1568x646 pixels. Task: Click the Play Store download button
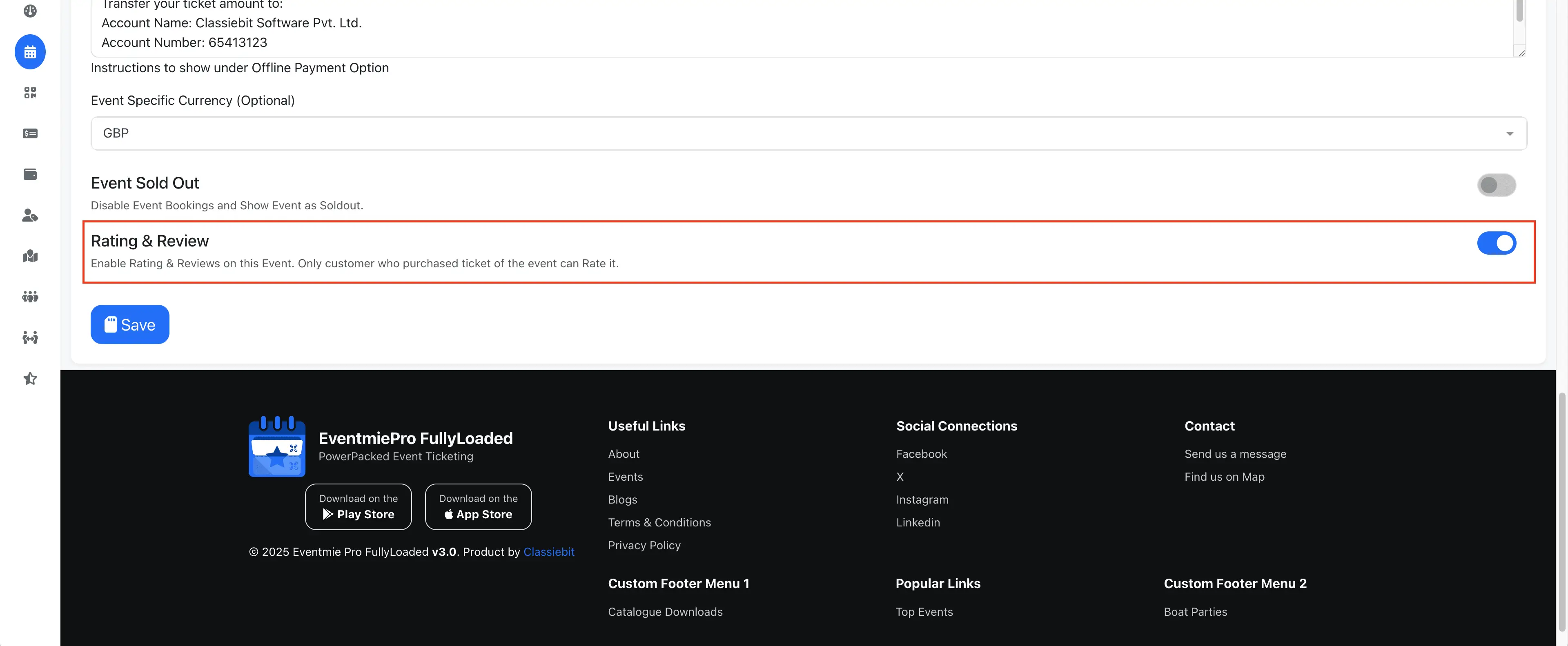(x=358, y=507)
